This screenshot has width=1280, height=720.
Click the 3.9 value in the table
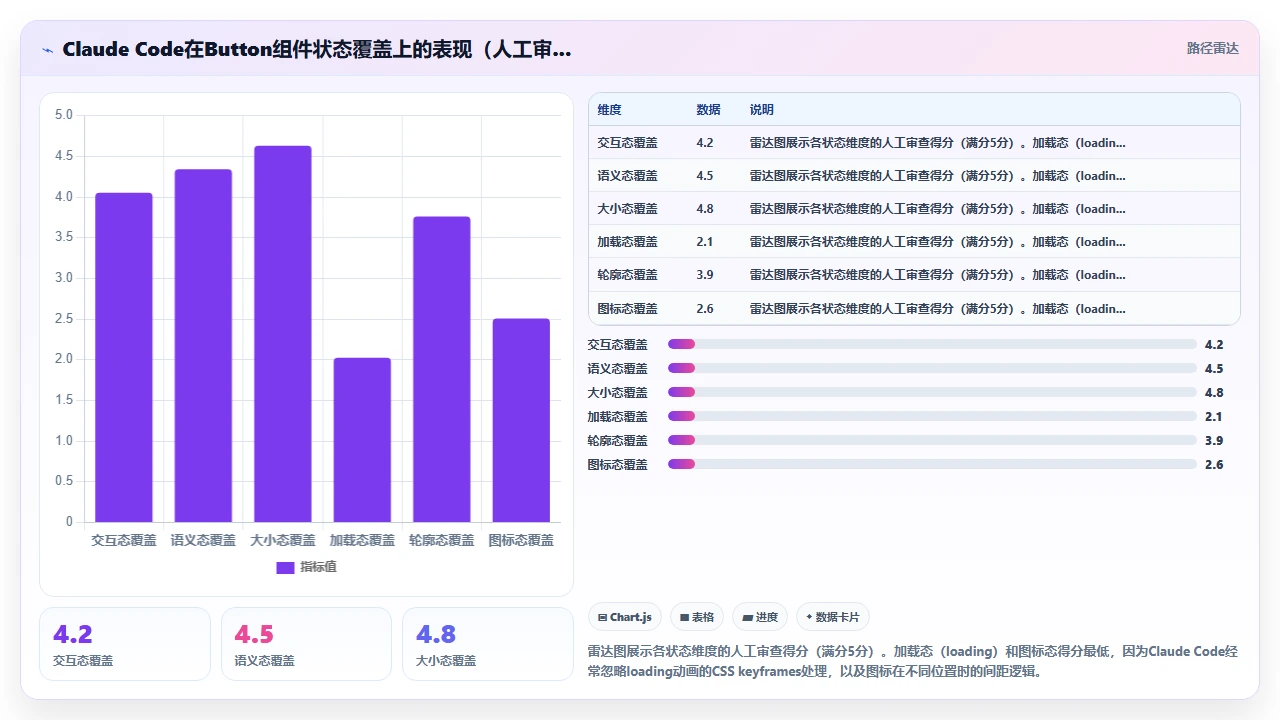(x=705, y=275)
